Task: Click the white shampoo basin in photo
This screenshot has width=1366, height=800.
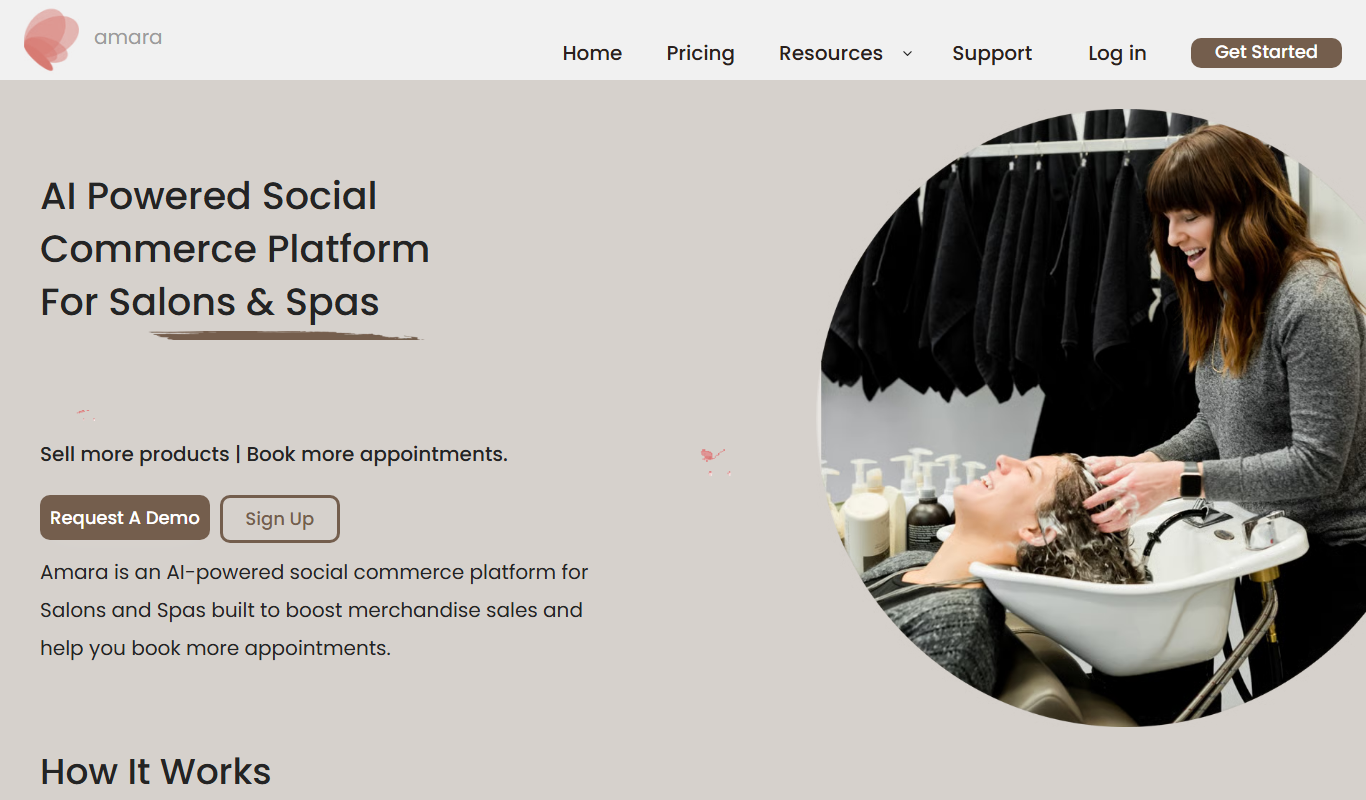Action: pyautogui.click(x=1140, y=590)
